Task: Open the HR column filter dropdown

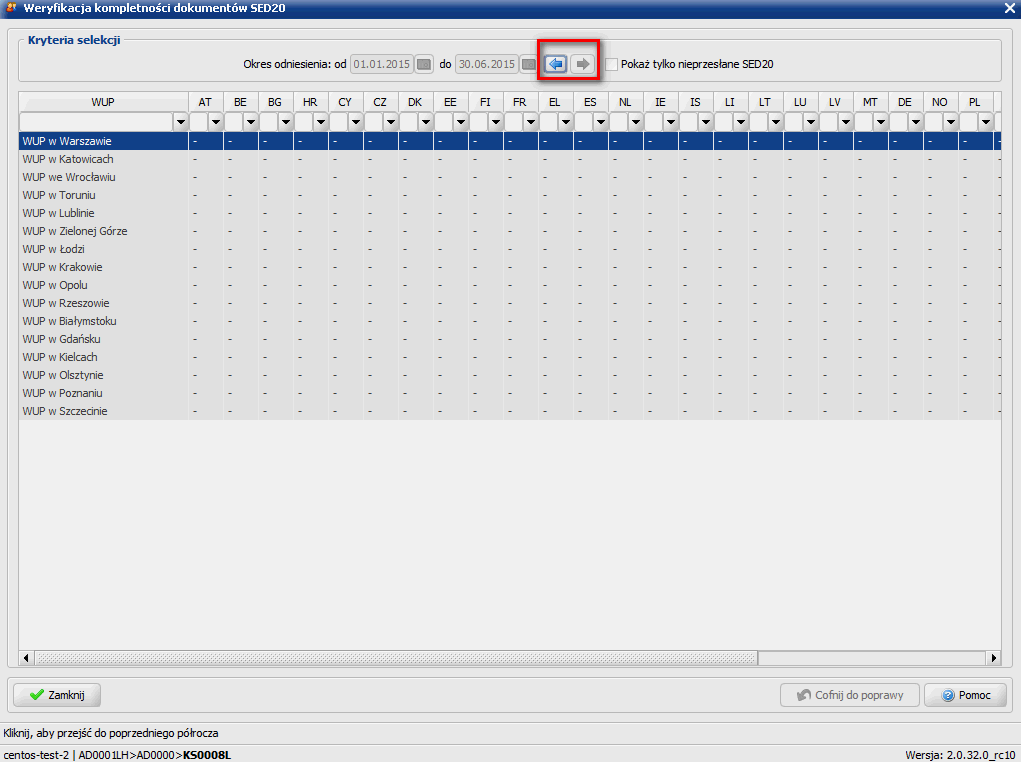Action: [321, 122]
